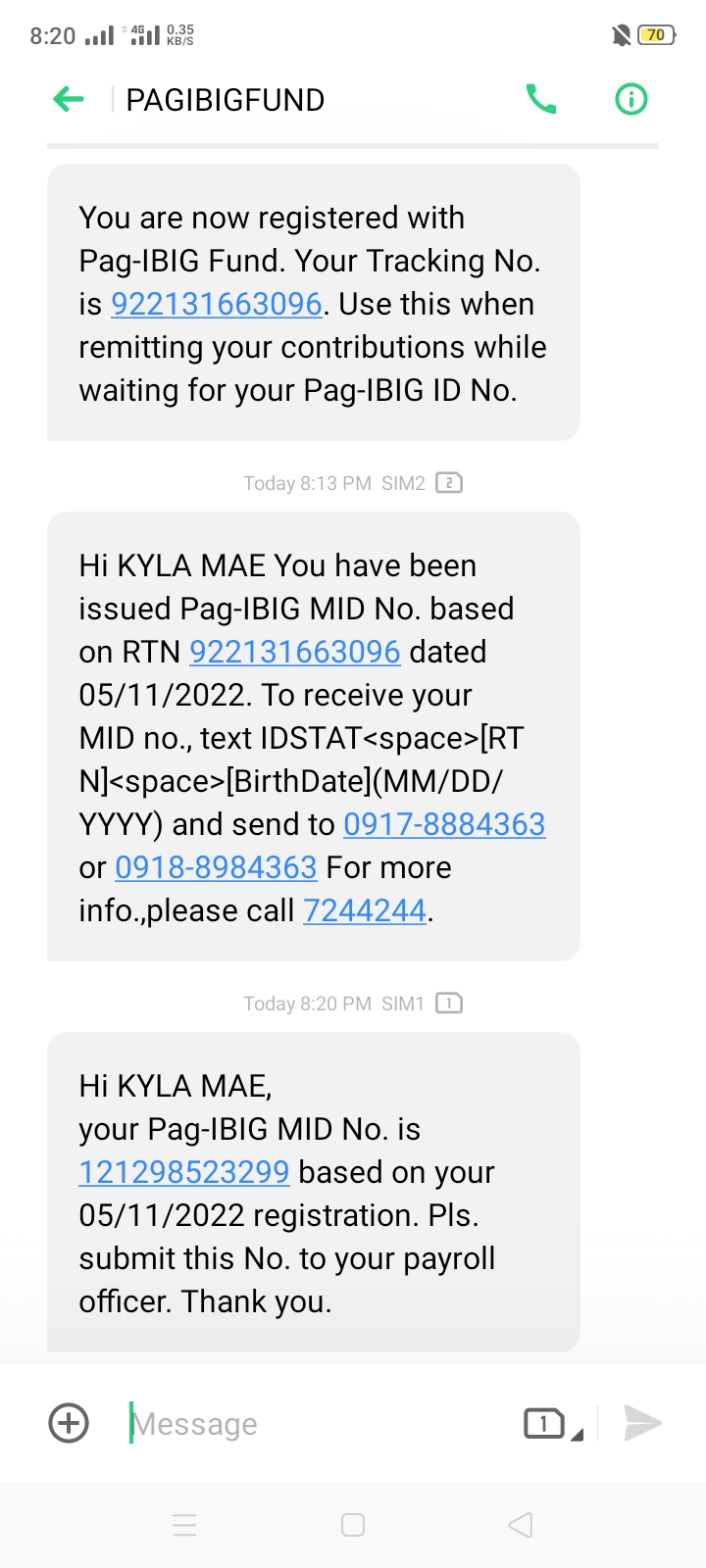Tap the Android home square button
706x1568 pixels.
[x=353, y=1525]
